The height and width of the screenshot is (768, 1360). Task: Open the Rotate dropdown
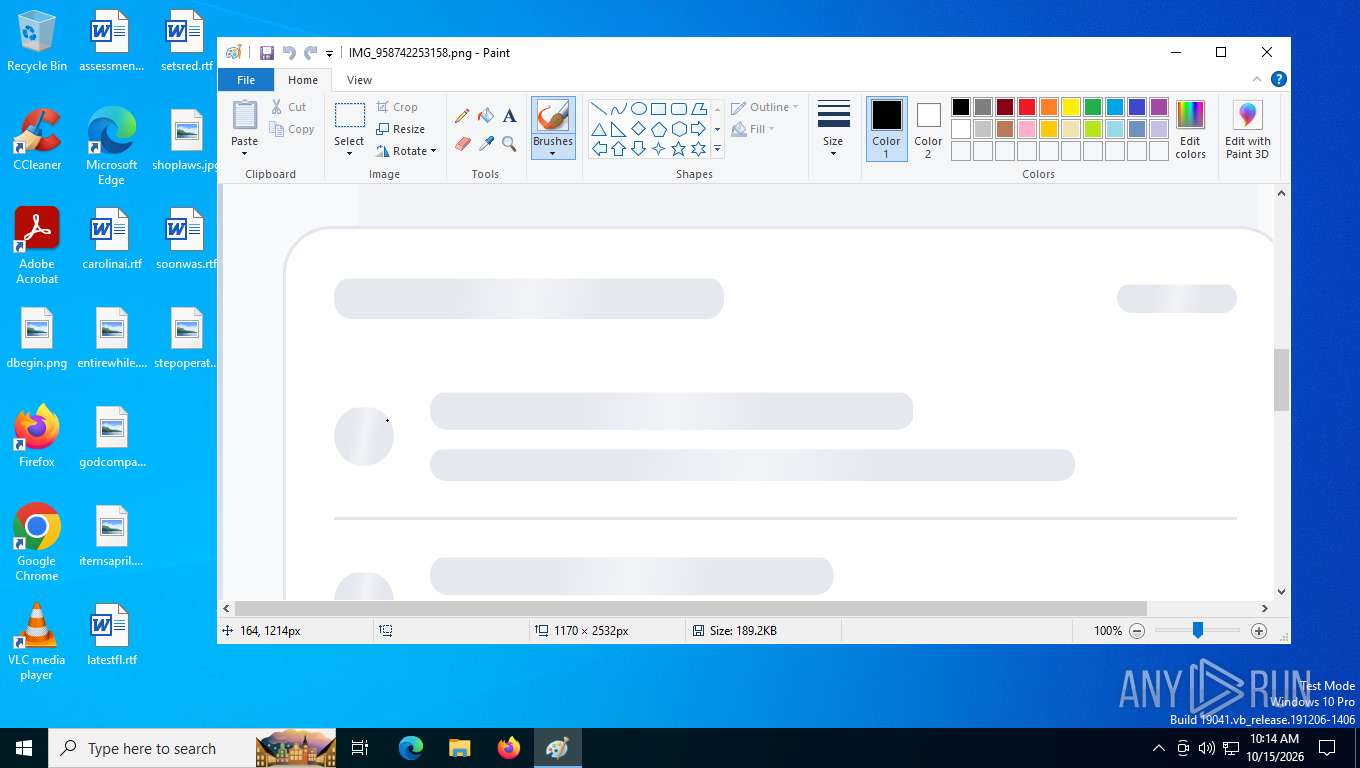[407, 151]
